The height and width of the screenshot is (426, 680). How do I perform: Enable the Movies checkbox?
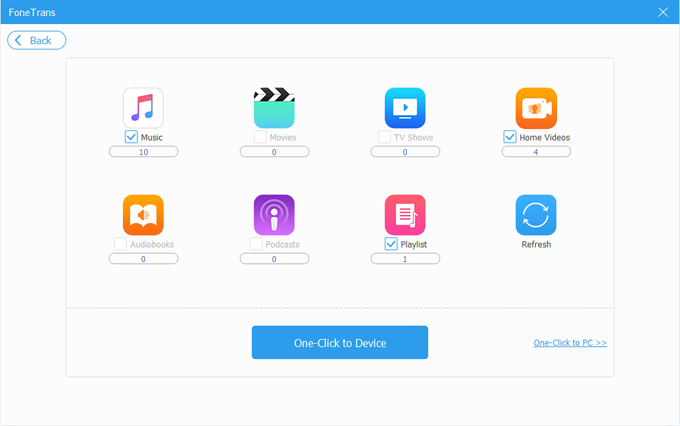tap(260, 137)
